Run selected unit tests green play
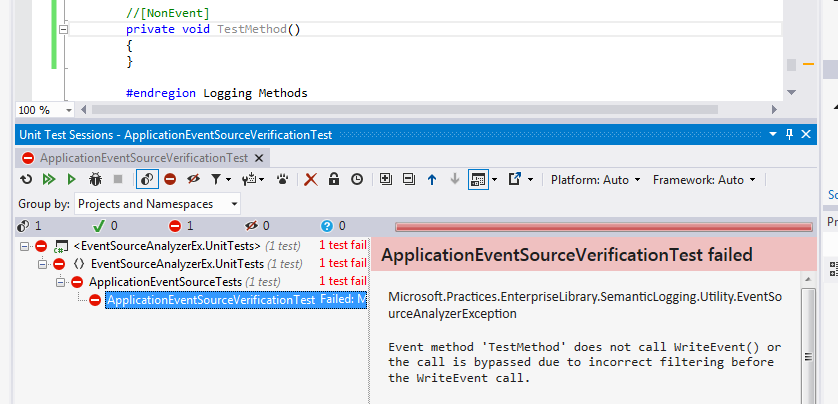 (x=72, y=180)
